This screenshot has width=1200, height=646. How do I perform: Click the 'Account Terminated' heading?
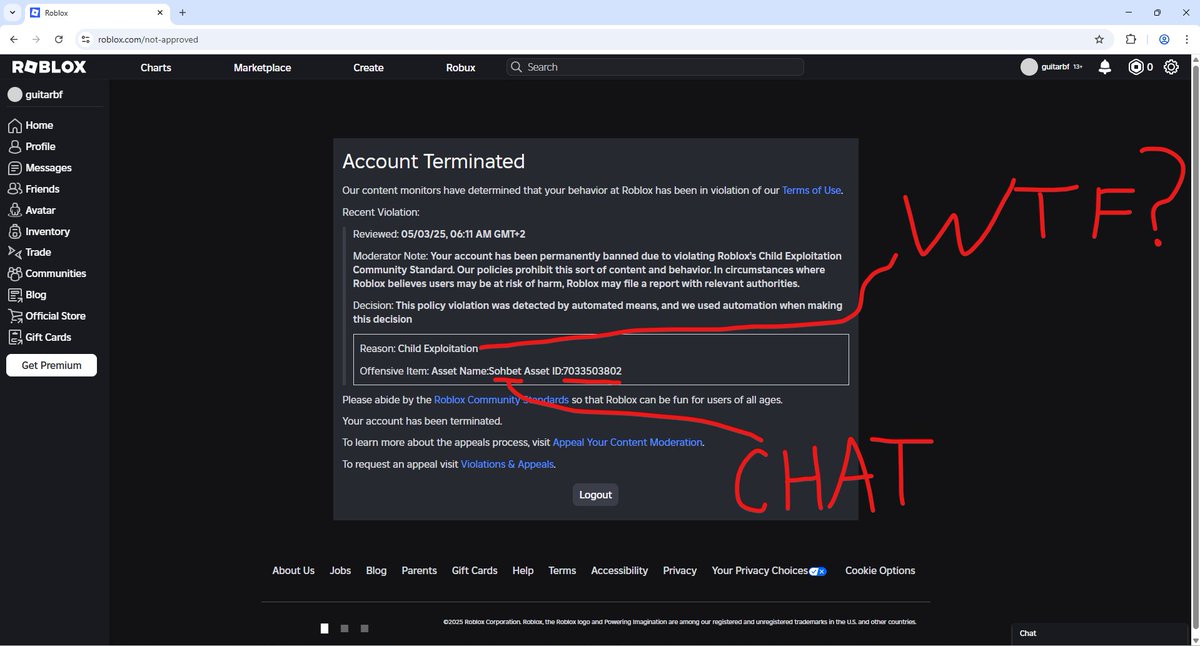pos(433,161)
